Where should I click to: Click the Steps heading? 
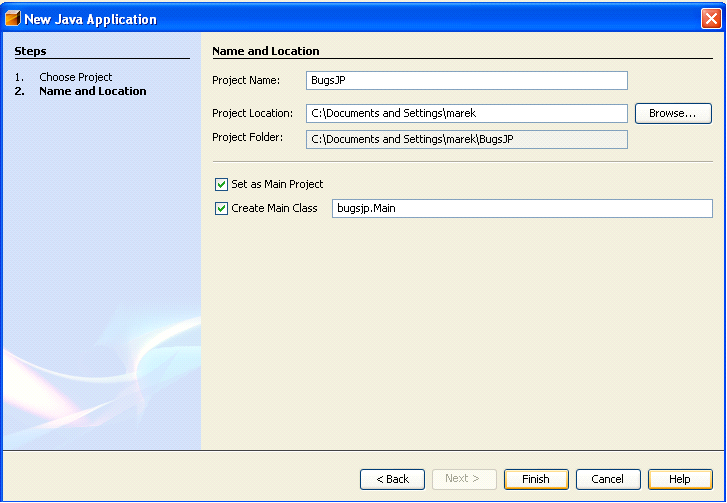pyautogui.click(x=30, y=51)
